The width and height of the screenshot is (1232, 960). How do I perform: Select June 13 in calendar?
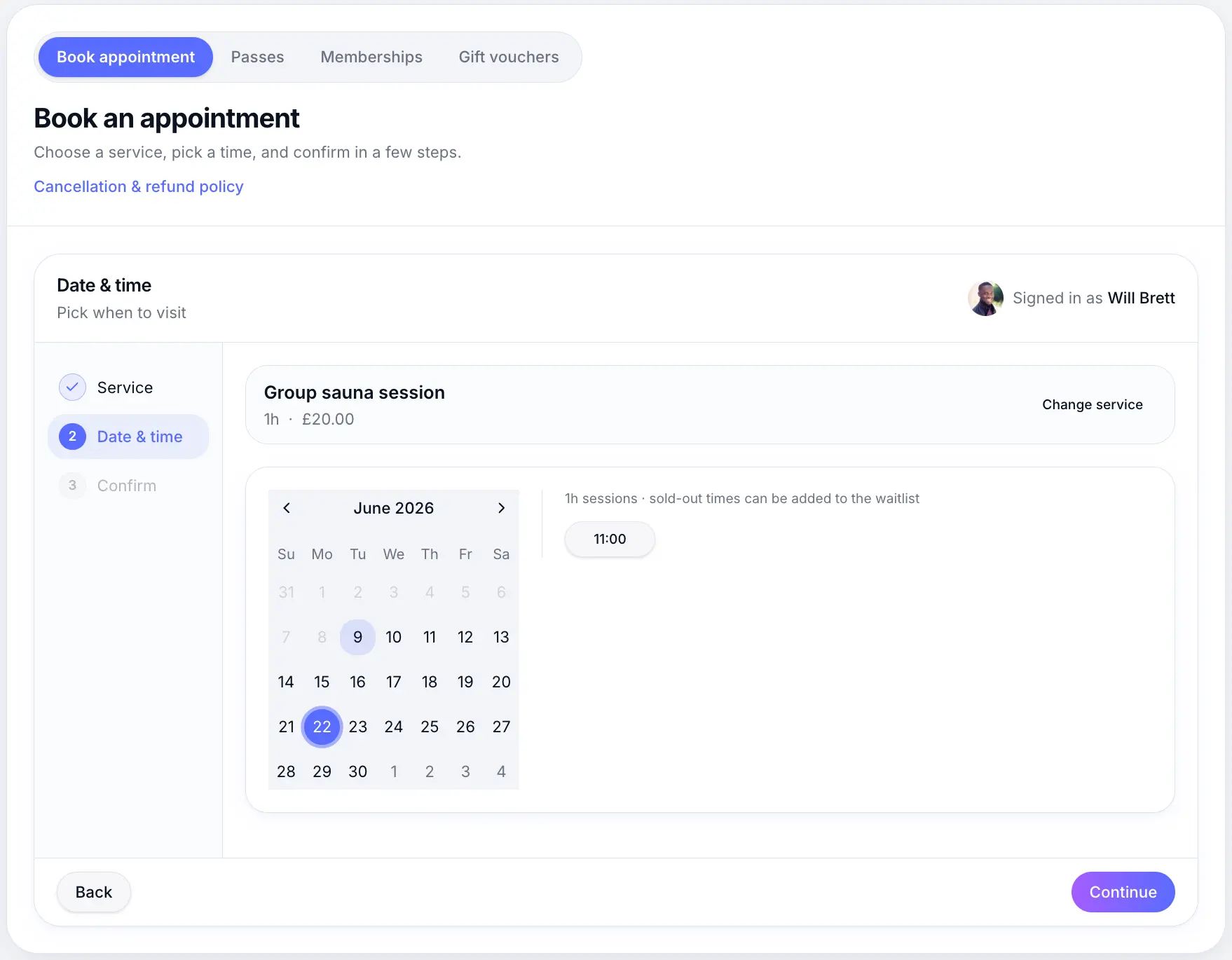pos(501,637)
